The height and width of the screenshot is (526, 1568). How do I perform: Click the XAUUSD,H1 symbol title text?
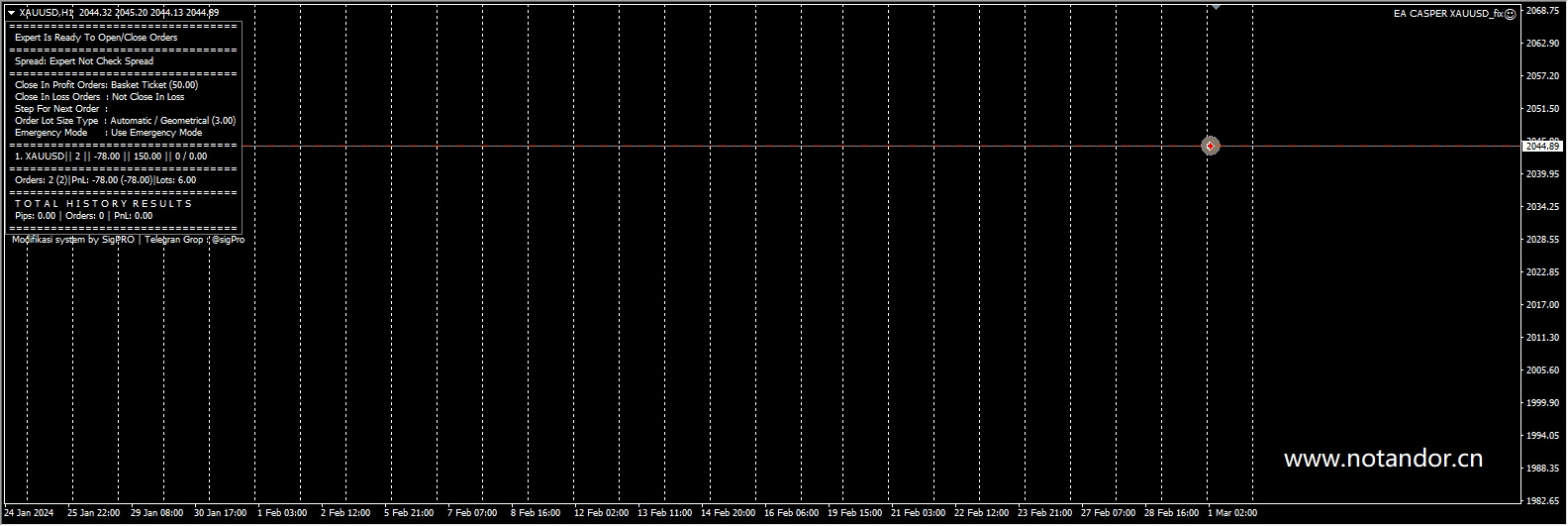pyautogui.click(x=46, y=13)
